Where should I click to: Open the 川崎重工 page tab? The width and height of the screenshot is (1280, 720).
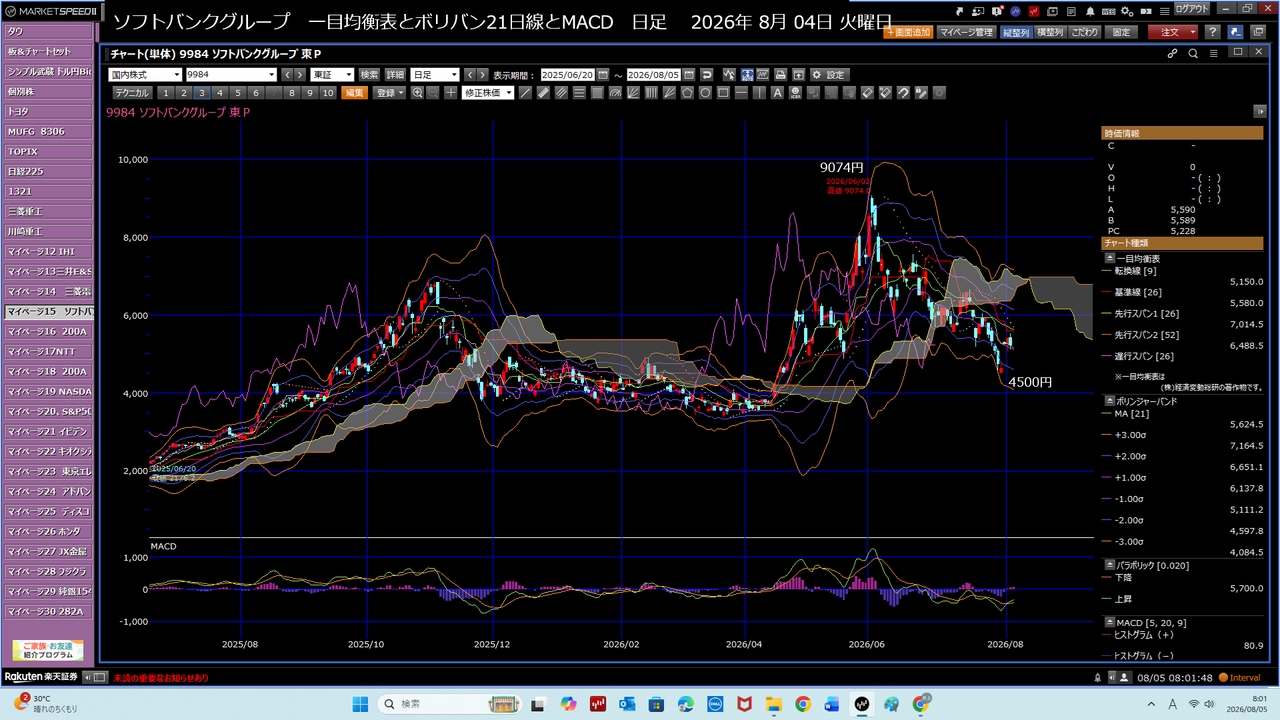tap(48, 231)
